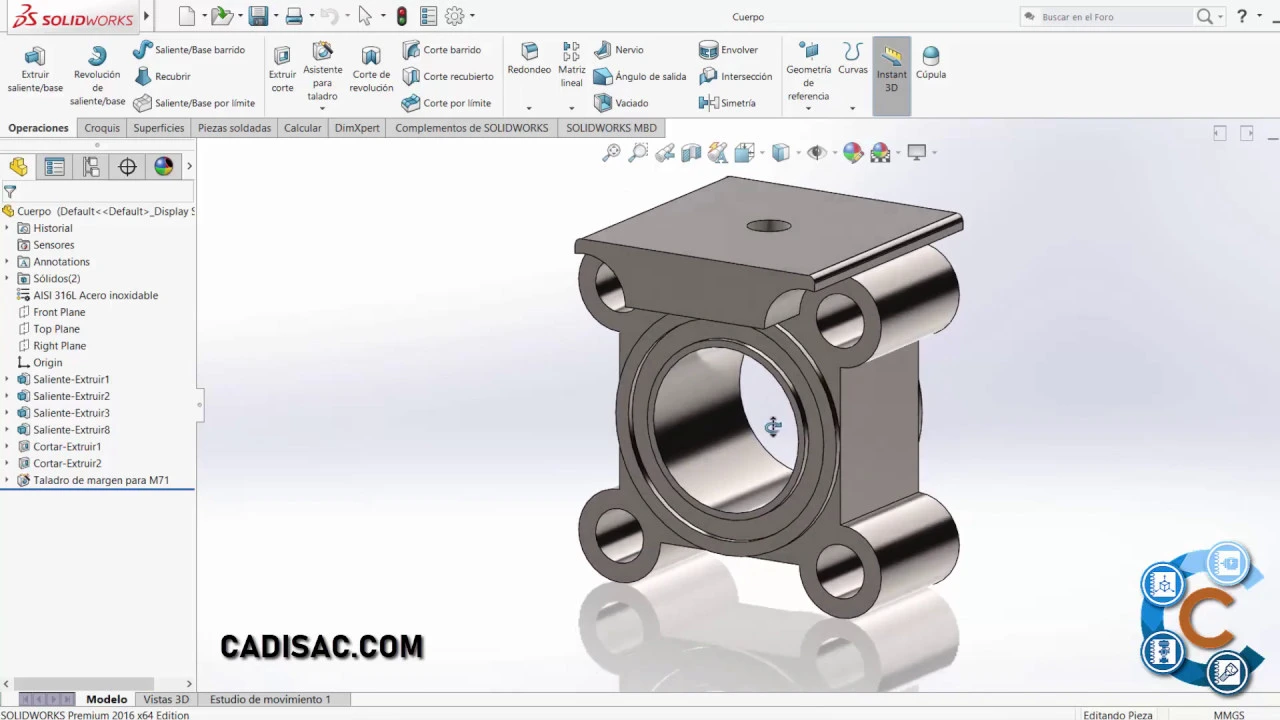Expand the Historial tree node
This screenshot has width=1280, height=720.
pos(7,228)
